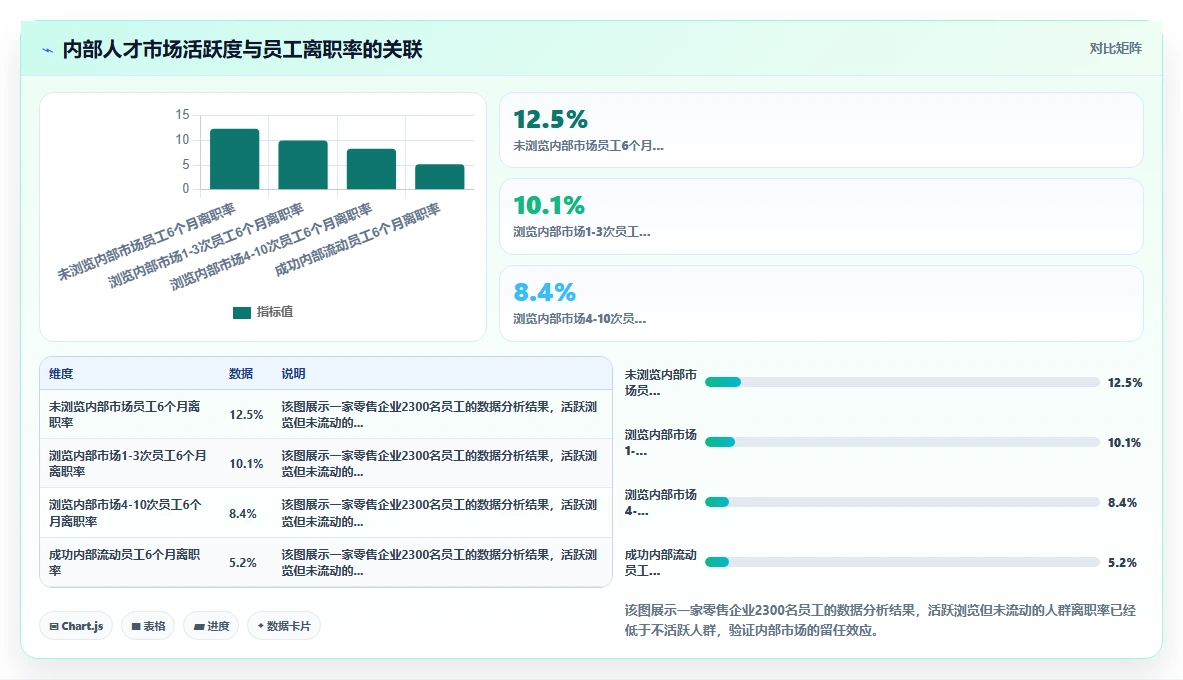
Task: Click the progress label 未浏览内部市场员...
Action: tap(660, 383)
